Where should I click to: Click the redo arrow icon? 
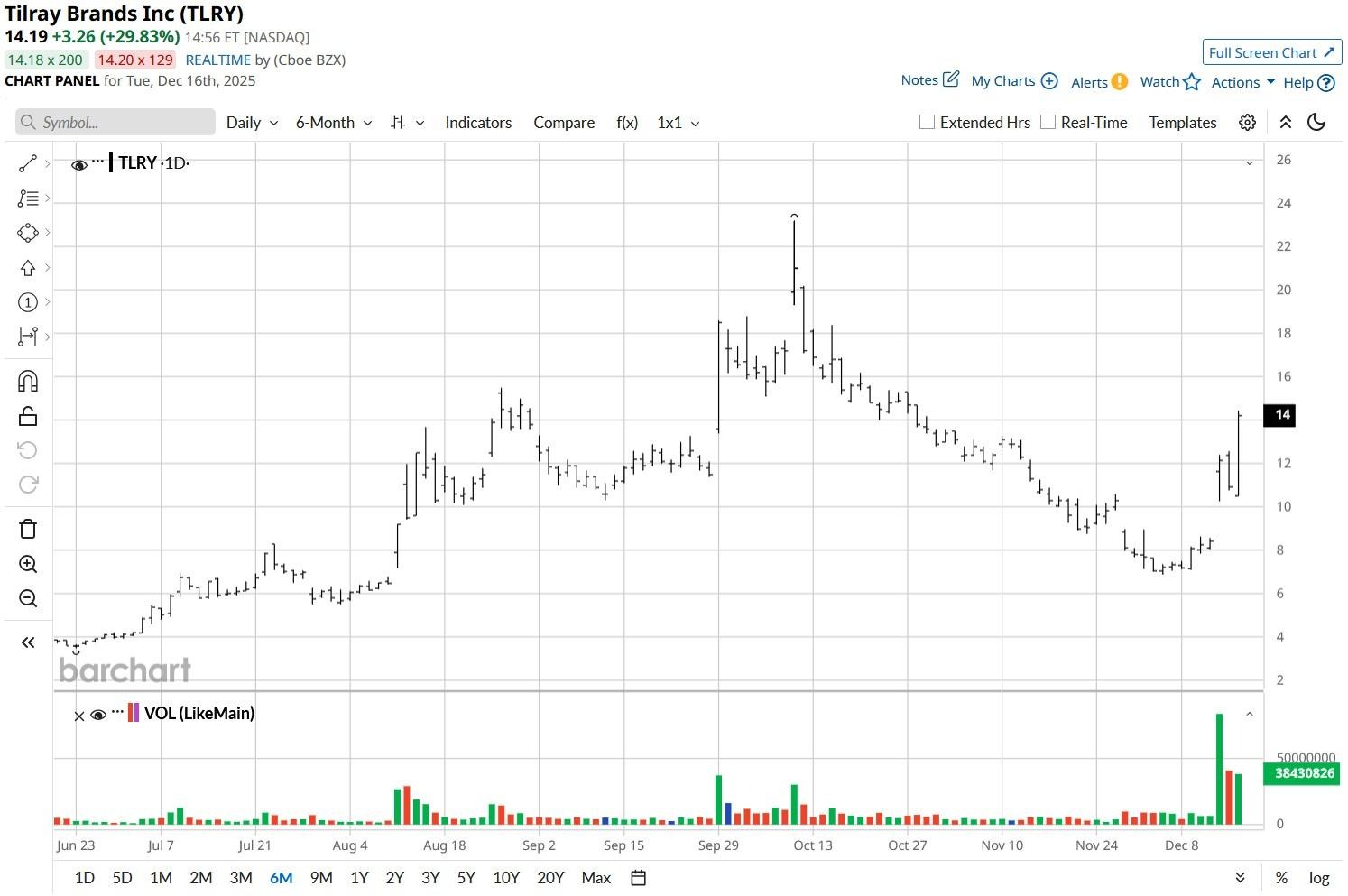27,485
